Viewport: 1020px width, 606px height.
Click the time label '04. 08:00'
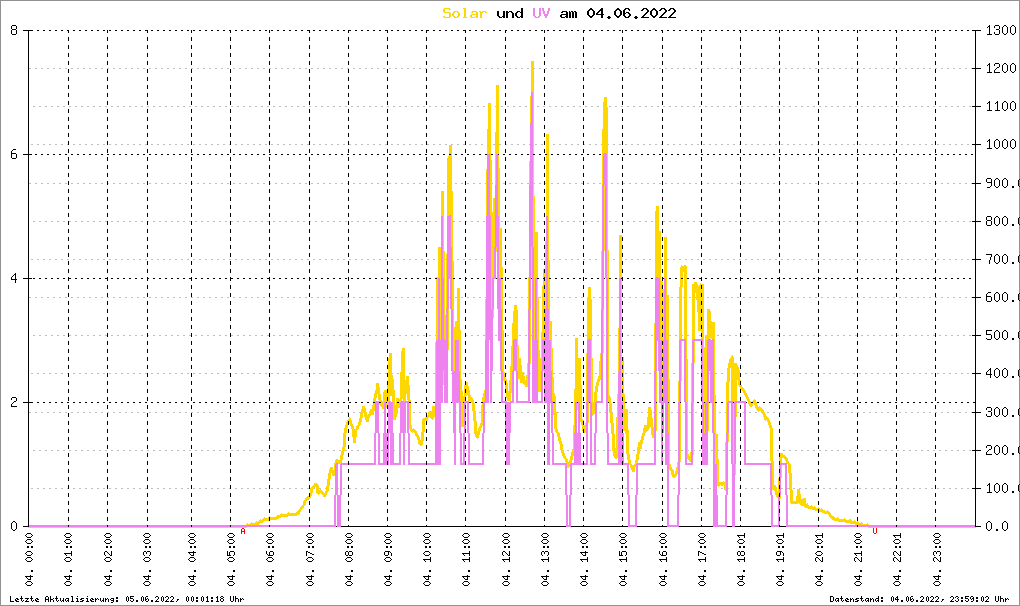(x=349, y=559)
